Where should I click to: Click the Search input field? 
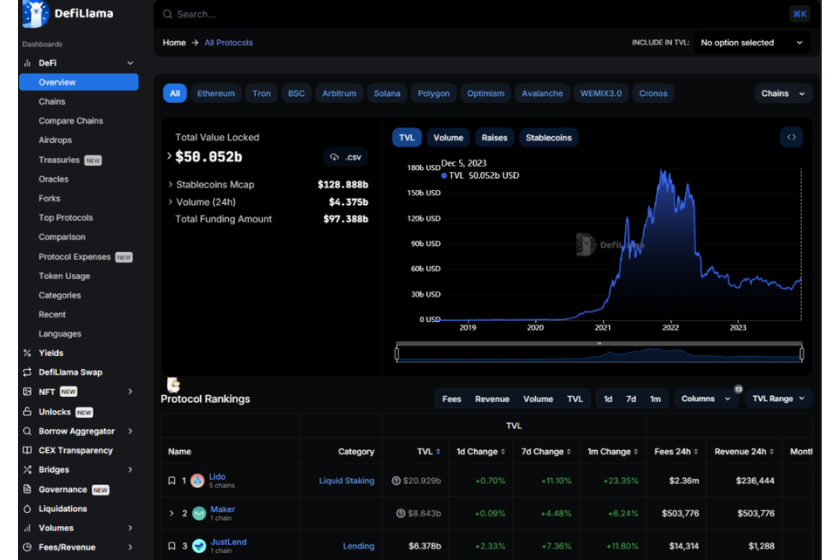pyautogui.click(x=471, y=14)
